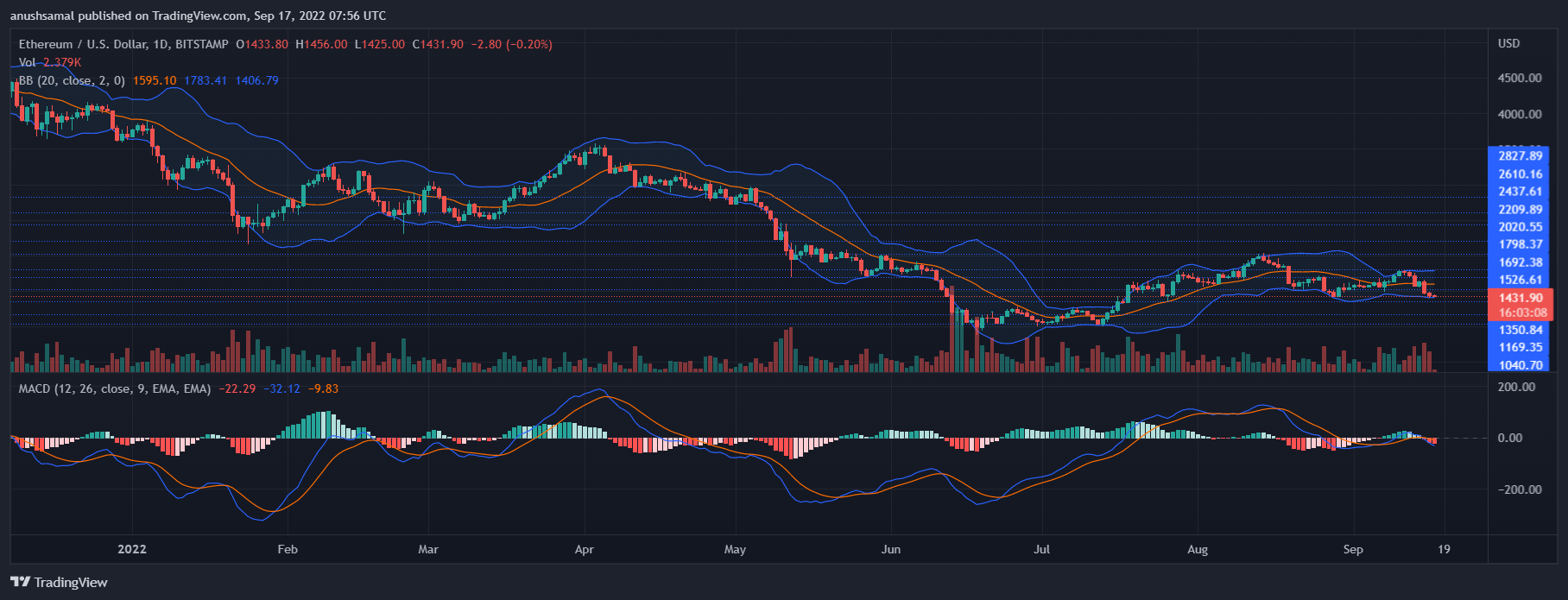Screen dimensions: 1568x600
Task: Select the 1040.70 price level tag
Action: click(x=1521, y=365)
